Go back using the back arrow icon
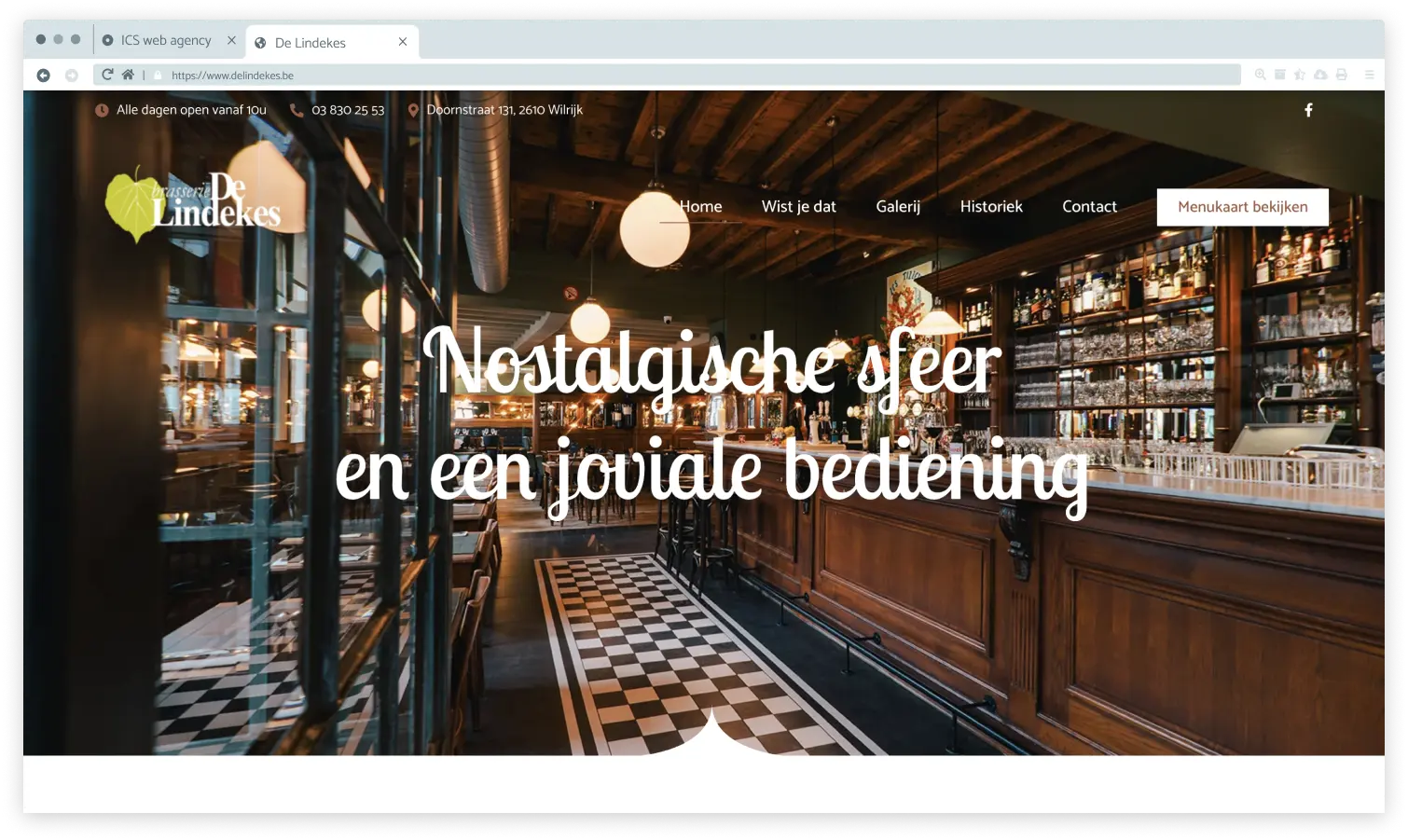 point(43,74)
